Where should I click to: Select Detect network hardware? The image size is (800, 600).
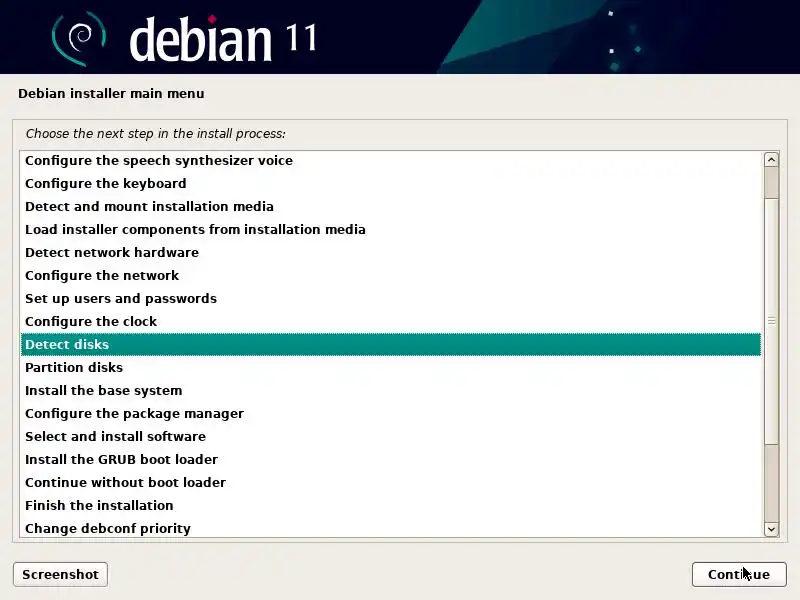point(391,252)
